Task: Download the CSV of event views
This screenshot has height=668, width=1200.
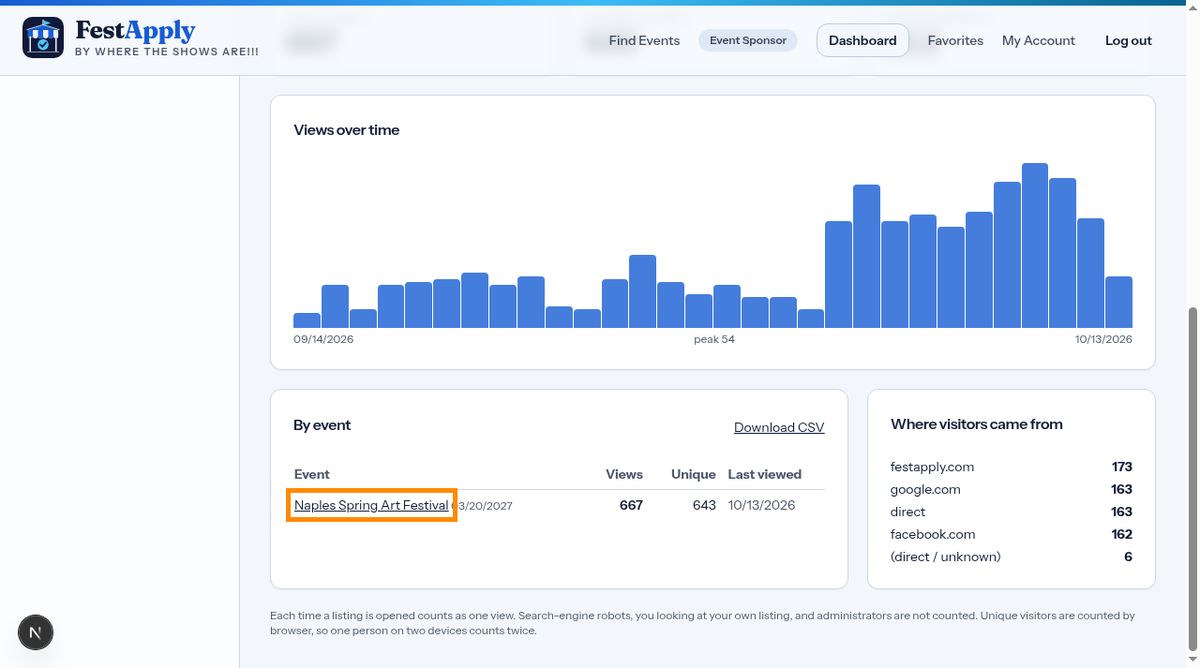Action: 779,427
